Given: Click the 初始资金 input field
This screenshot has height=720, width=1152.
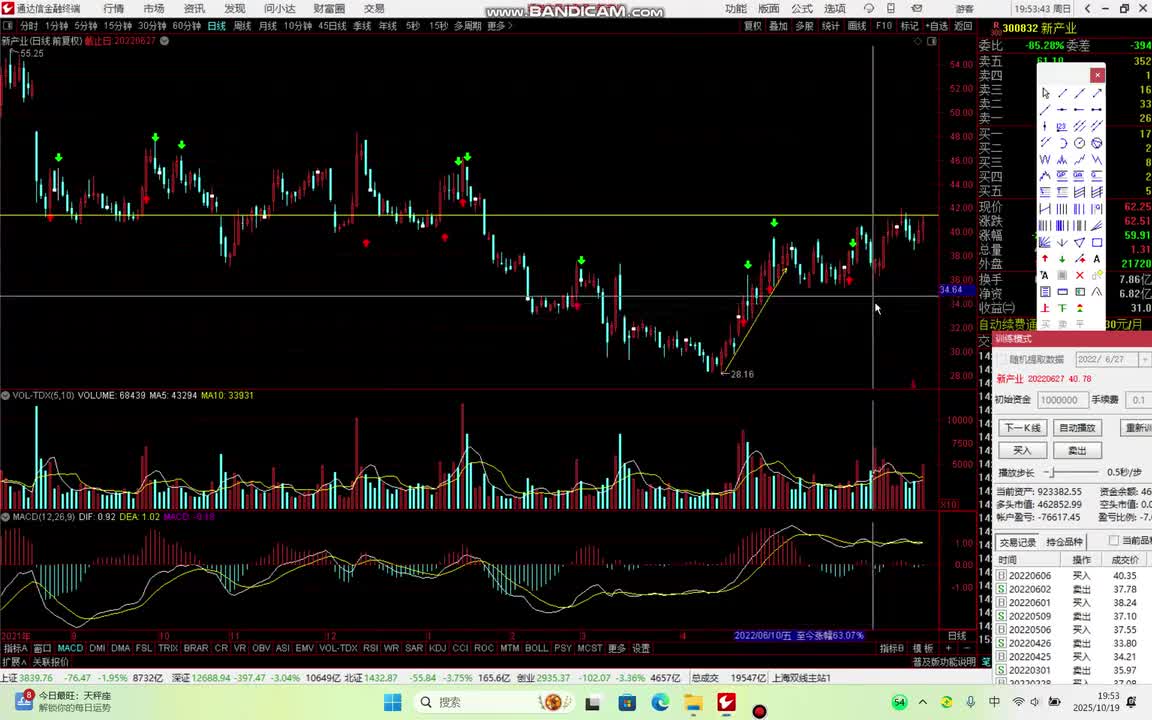Looking at the screenshot, I should (x=1062, y=400).
